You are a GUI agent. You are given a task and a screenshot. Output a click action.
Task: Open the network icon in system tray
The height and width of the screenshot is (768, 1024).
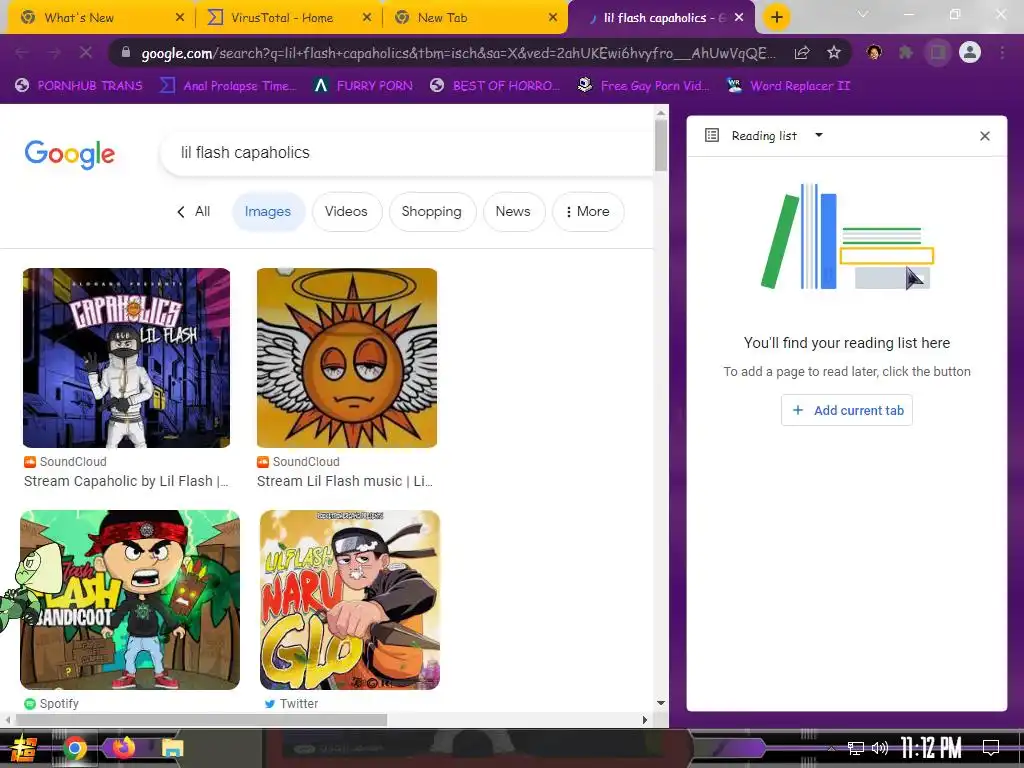tap(856, 748)
